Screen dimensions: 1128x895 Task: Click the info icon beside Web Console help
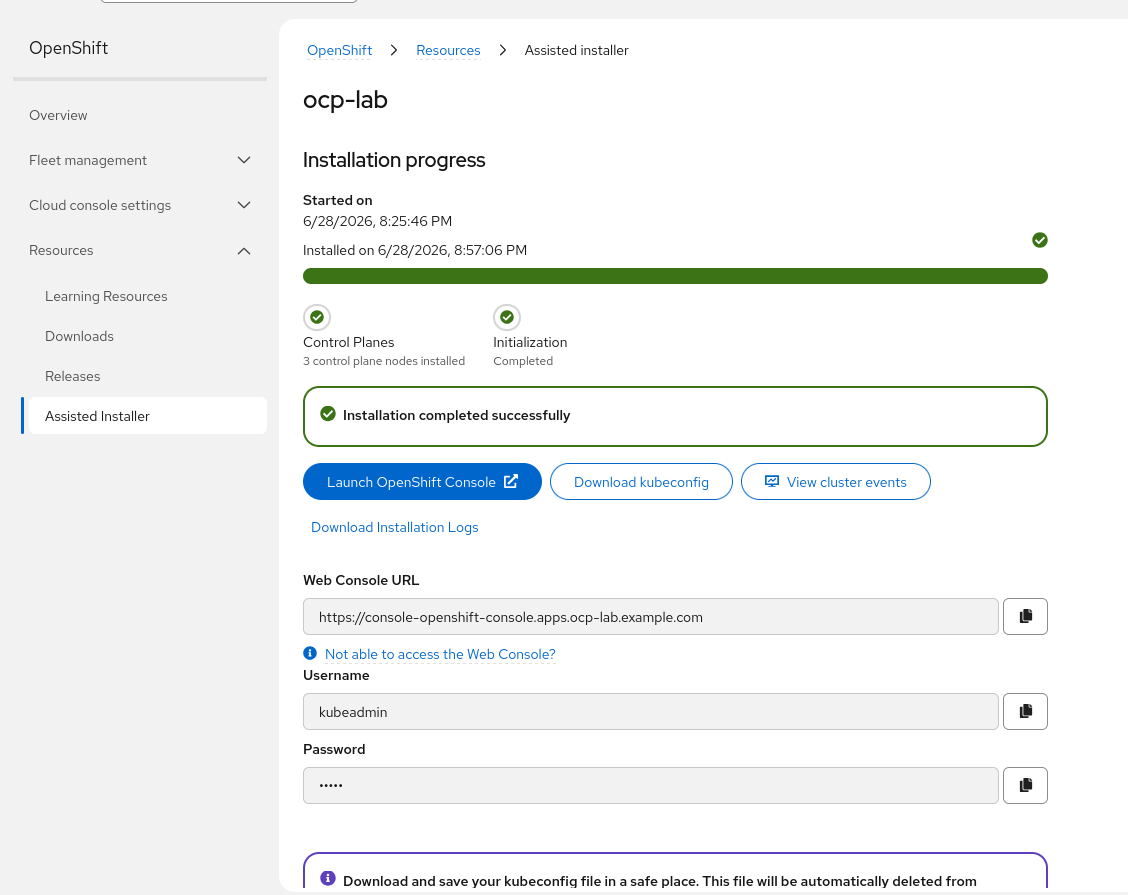(310, 653)
